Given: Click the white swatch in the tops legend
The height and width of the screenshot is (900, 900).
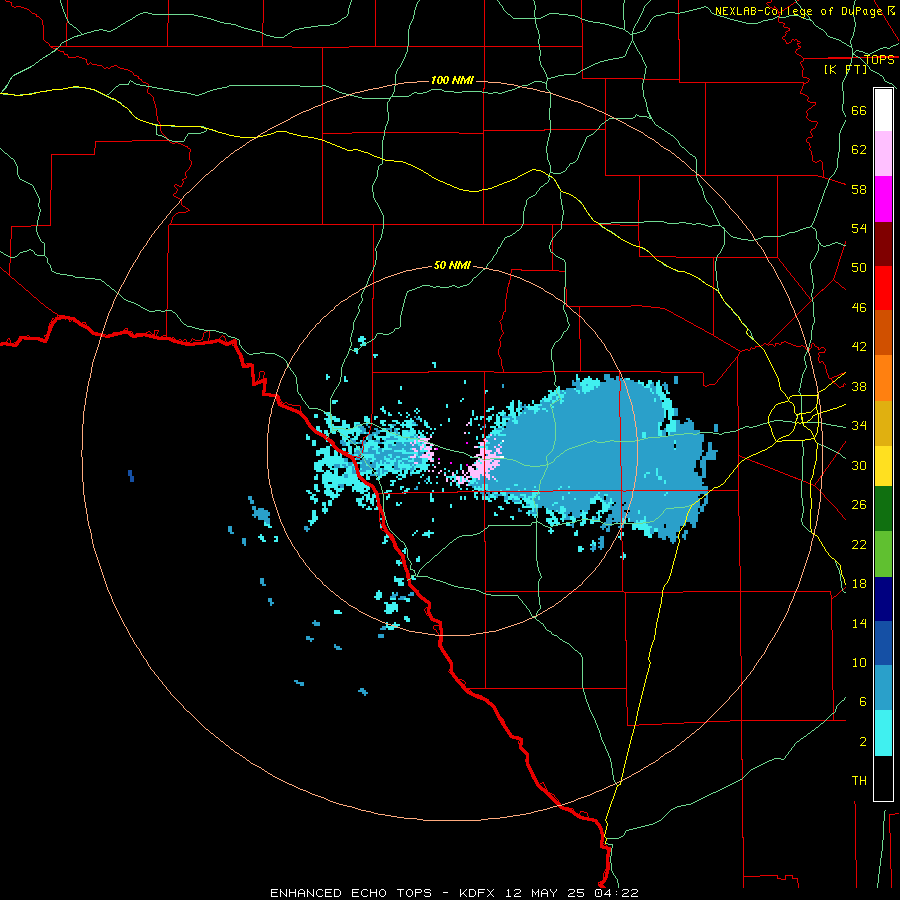Looking at the screenshot, I should point(883,110).
